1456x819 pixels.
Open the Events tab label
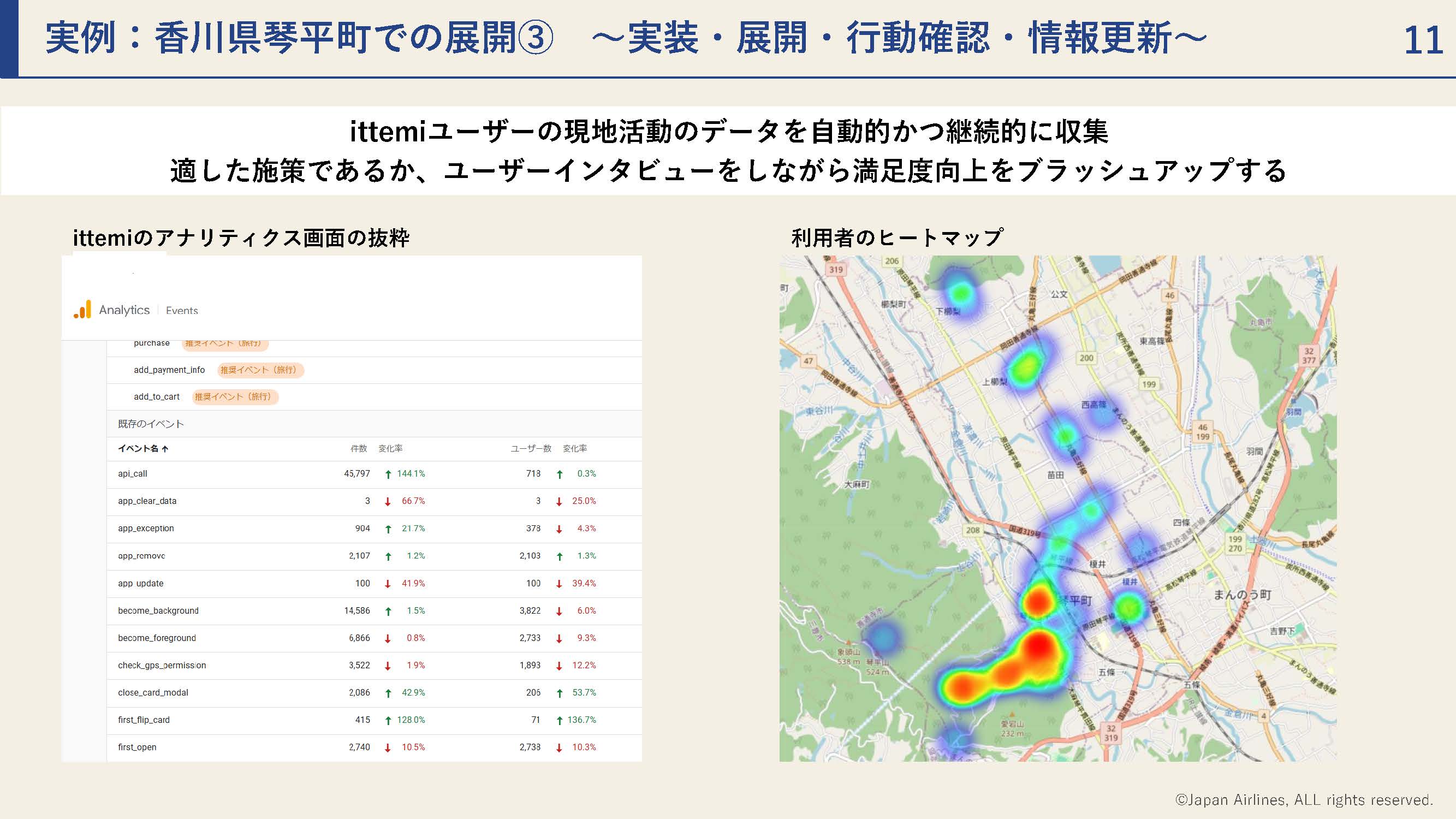point(181,310)
